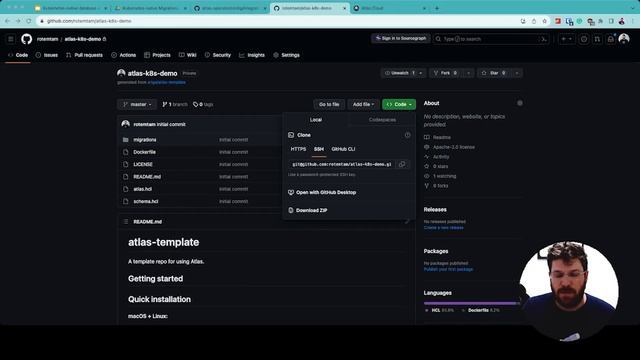Open a new browser tab

[437, 8]
